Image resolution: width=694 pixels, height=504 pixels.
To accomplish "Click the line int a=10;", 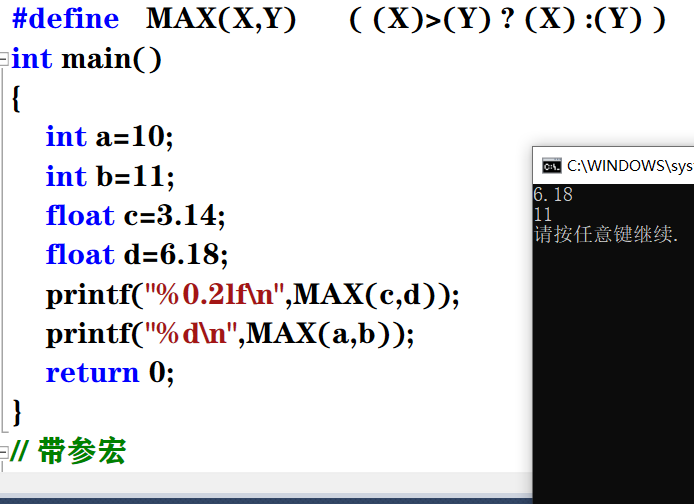I will pyautogui.click(x=109, y=137).
